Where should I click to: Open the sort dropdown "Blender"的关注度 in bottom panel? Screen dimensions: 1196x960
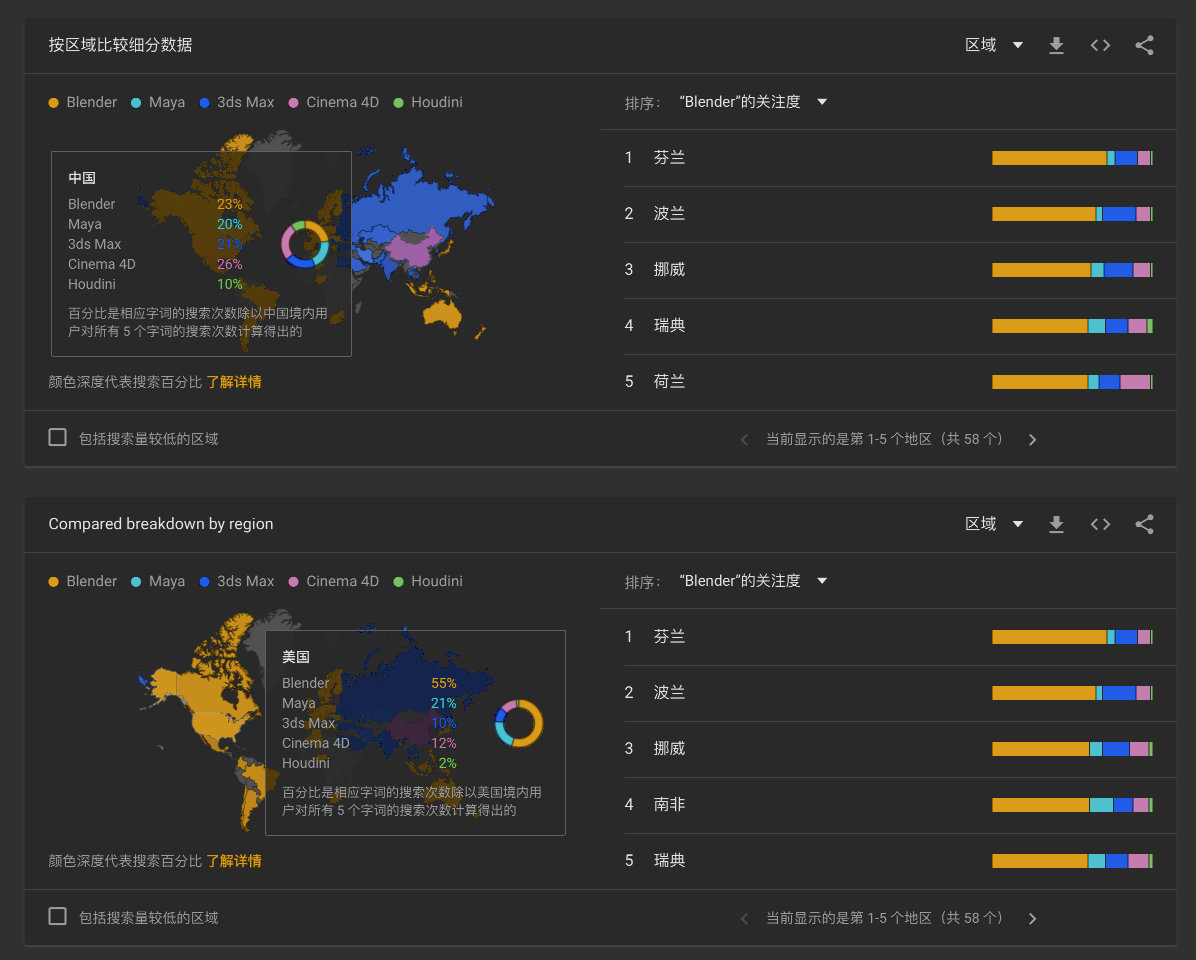coord(753,581)
